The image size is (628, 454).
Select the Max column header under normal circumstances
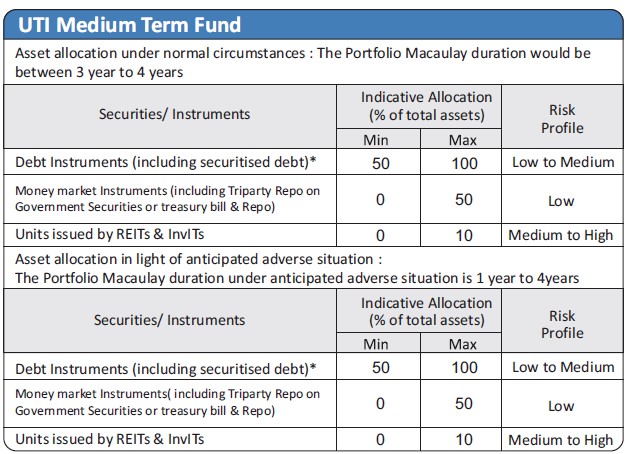point(464,140)
